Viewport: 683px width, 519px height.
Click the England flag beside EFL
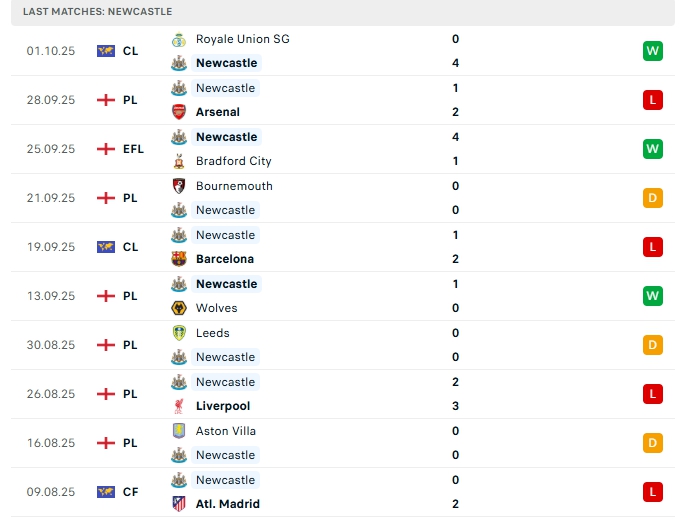click(x=105, y=149)
